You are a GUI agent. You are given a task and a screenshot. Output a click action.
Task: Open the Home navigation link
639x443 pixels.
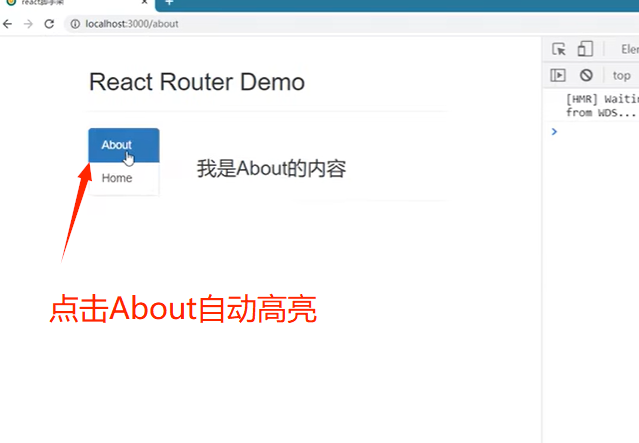(x=124, y=179)
